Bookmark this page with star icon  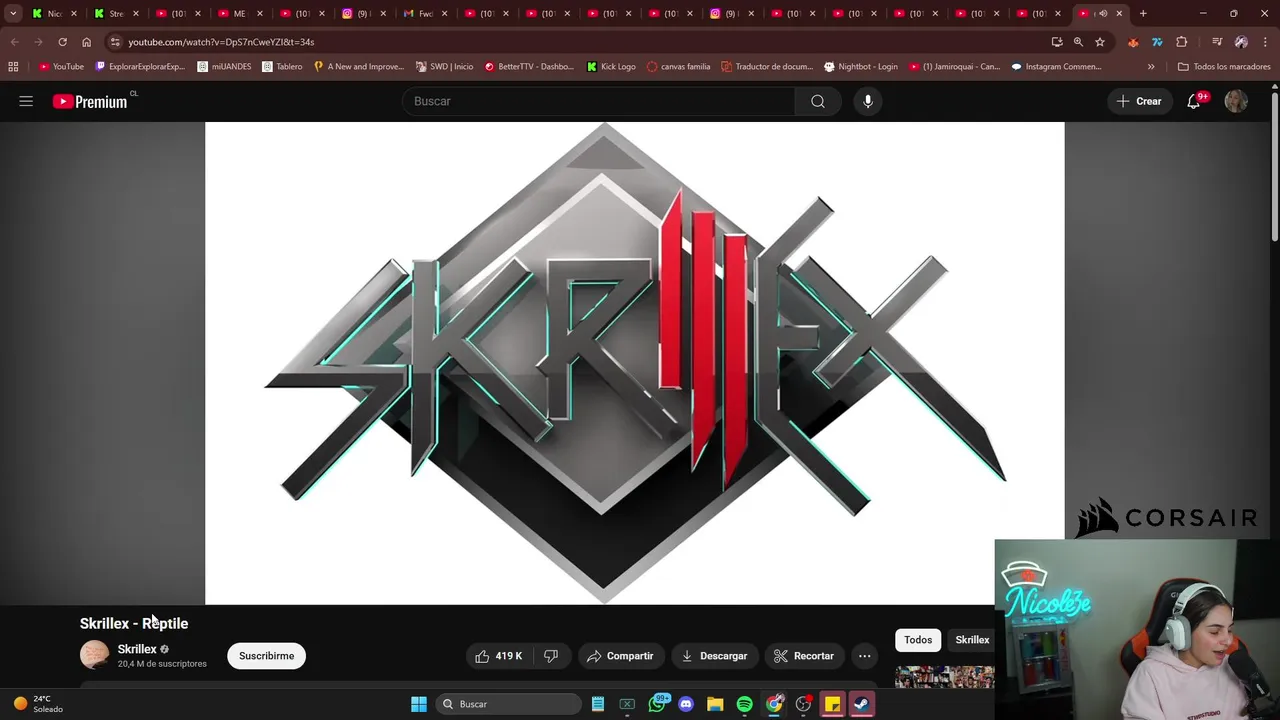click(x=1100, y=42)
